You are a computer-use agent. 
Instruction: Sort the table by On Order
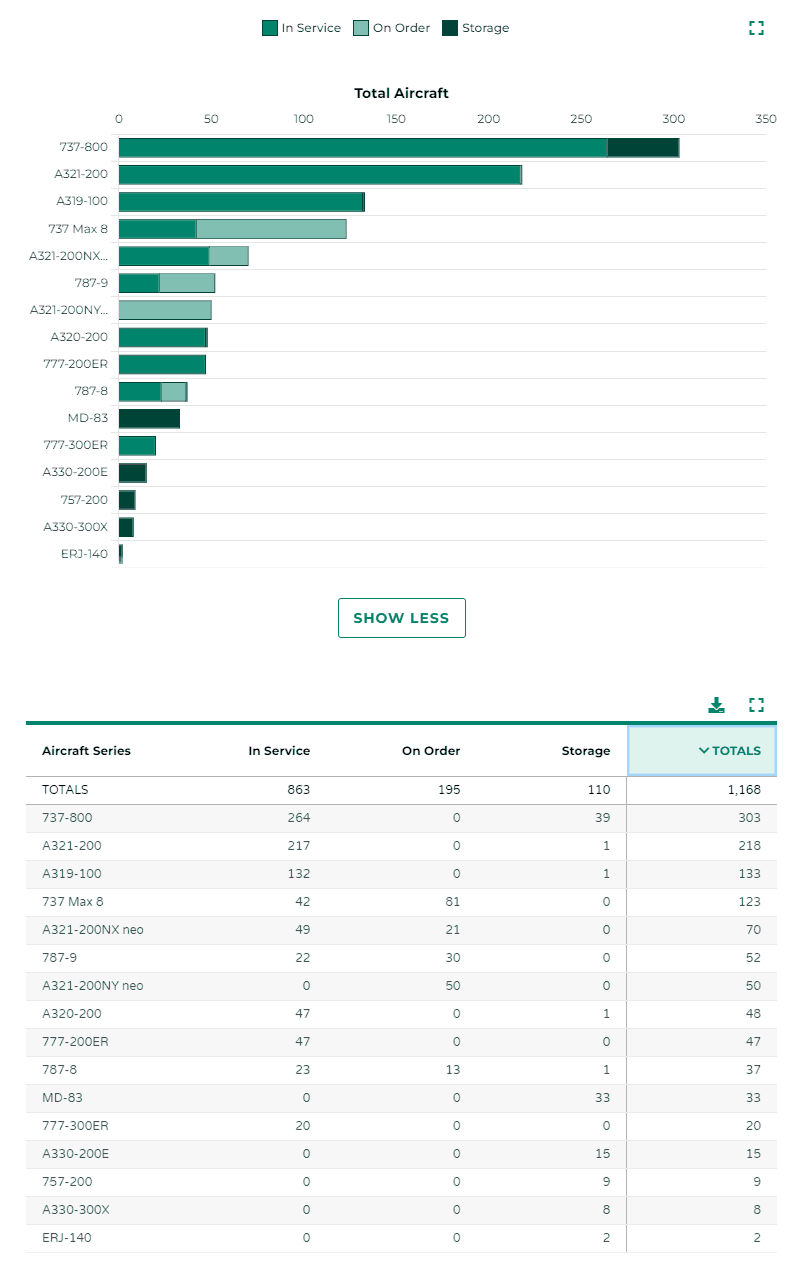click(431, 751)
